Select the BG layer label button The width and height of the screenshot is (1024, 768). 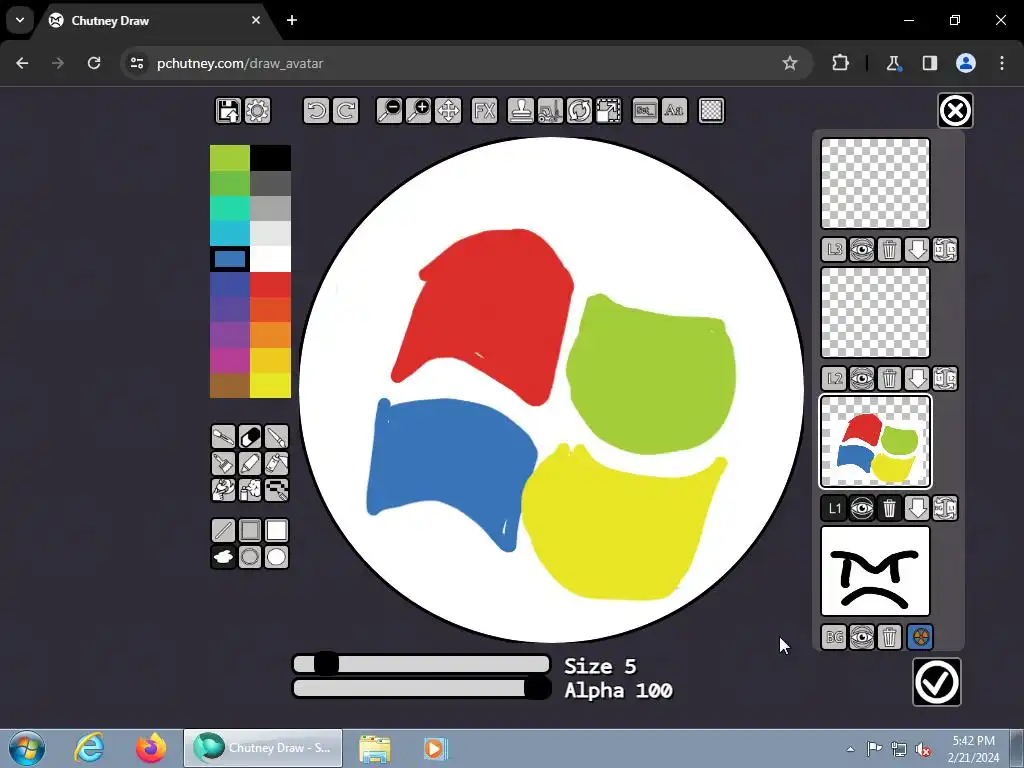[834, 637]
